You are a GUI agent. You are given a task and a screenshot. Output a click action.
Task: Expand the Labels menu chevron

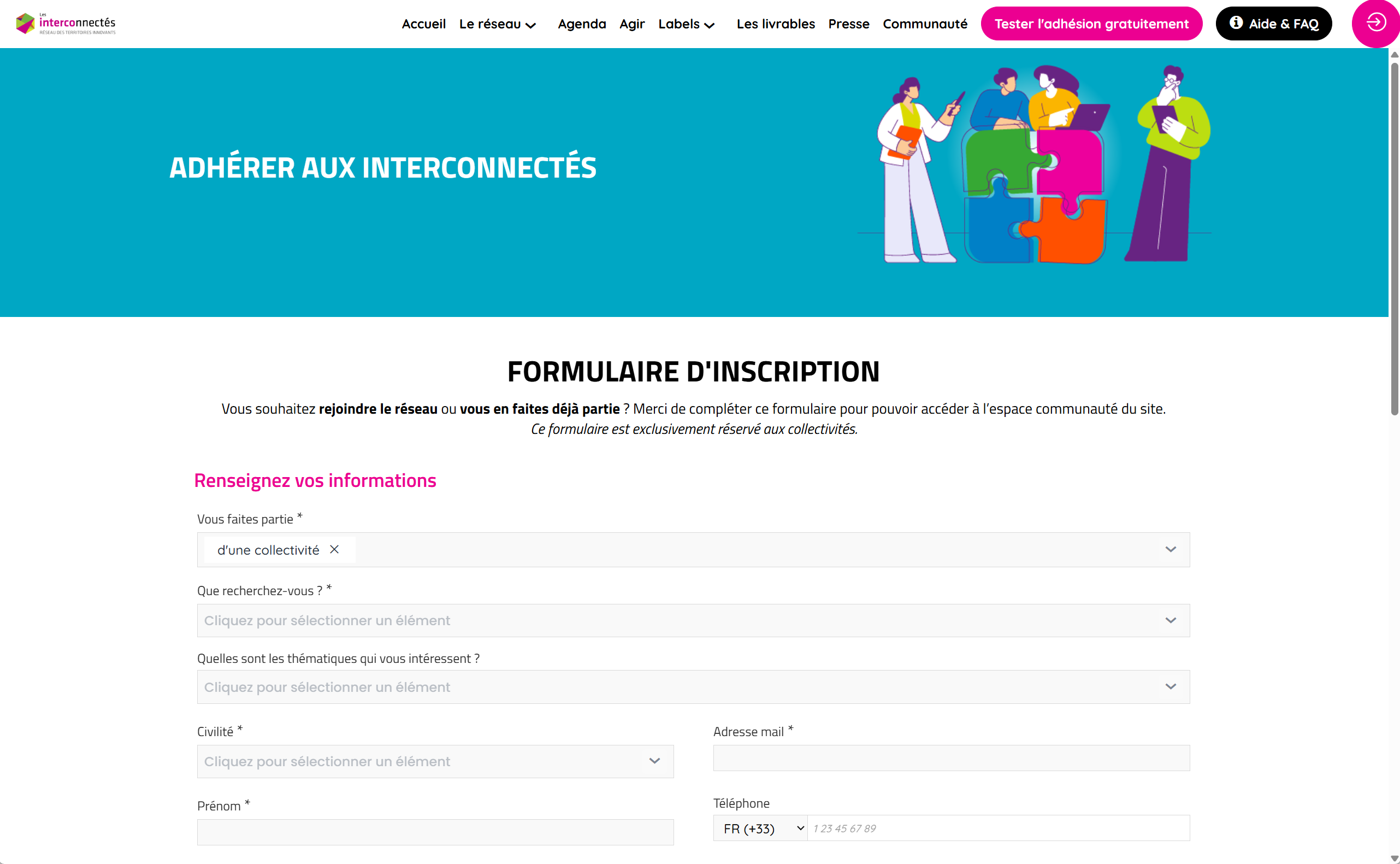click(710, 25)
